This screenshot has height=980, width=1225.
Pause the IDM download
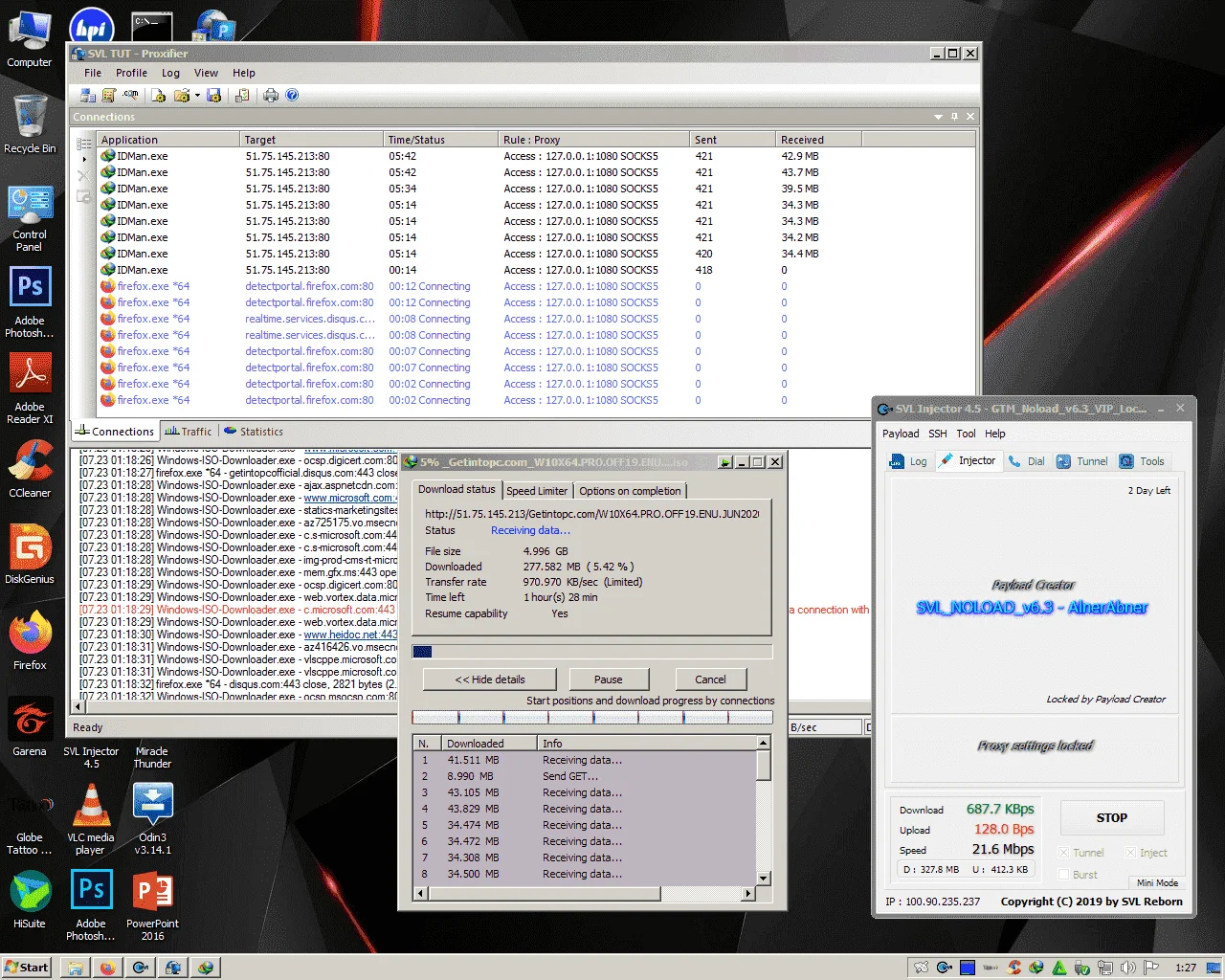609,679
